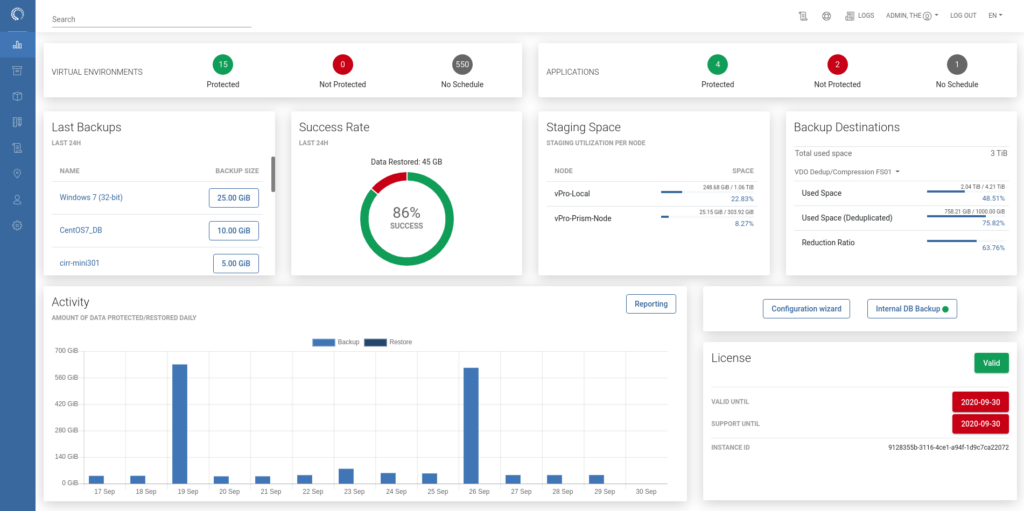Open the Configuration wizard

point(805,309)
